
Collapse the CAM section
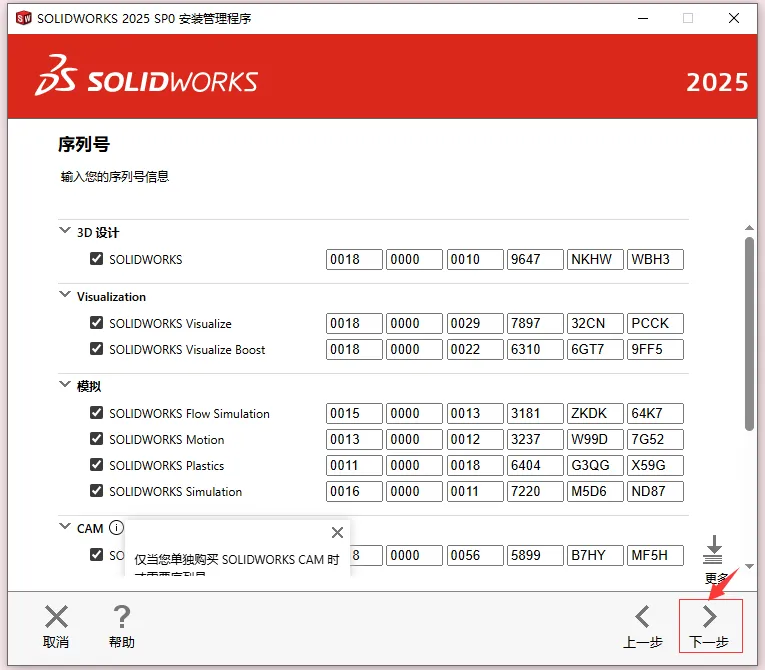(64, 527)
